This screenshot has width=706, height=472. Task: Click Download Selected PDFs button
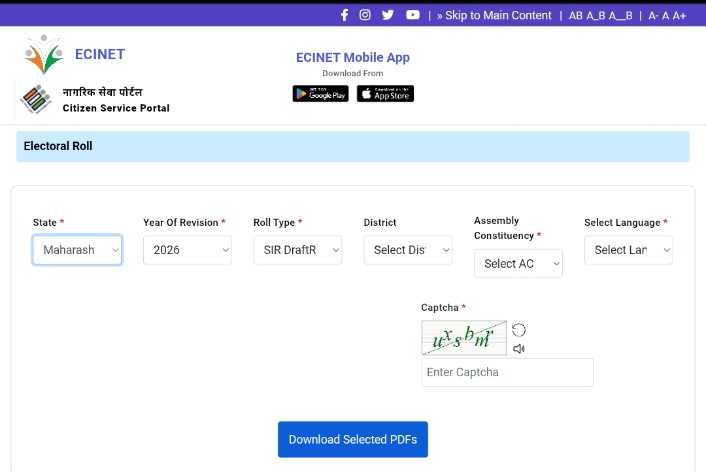(x=353, y=439)
